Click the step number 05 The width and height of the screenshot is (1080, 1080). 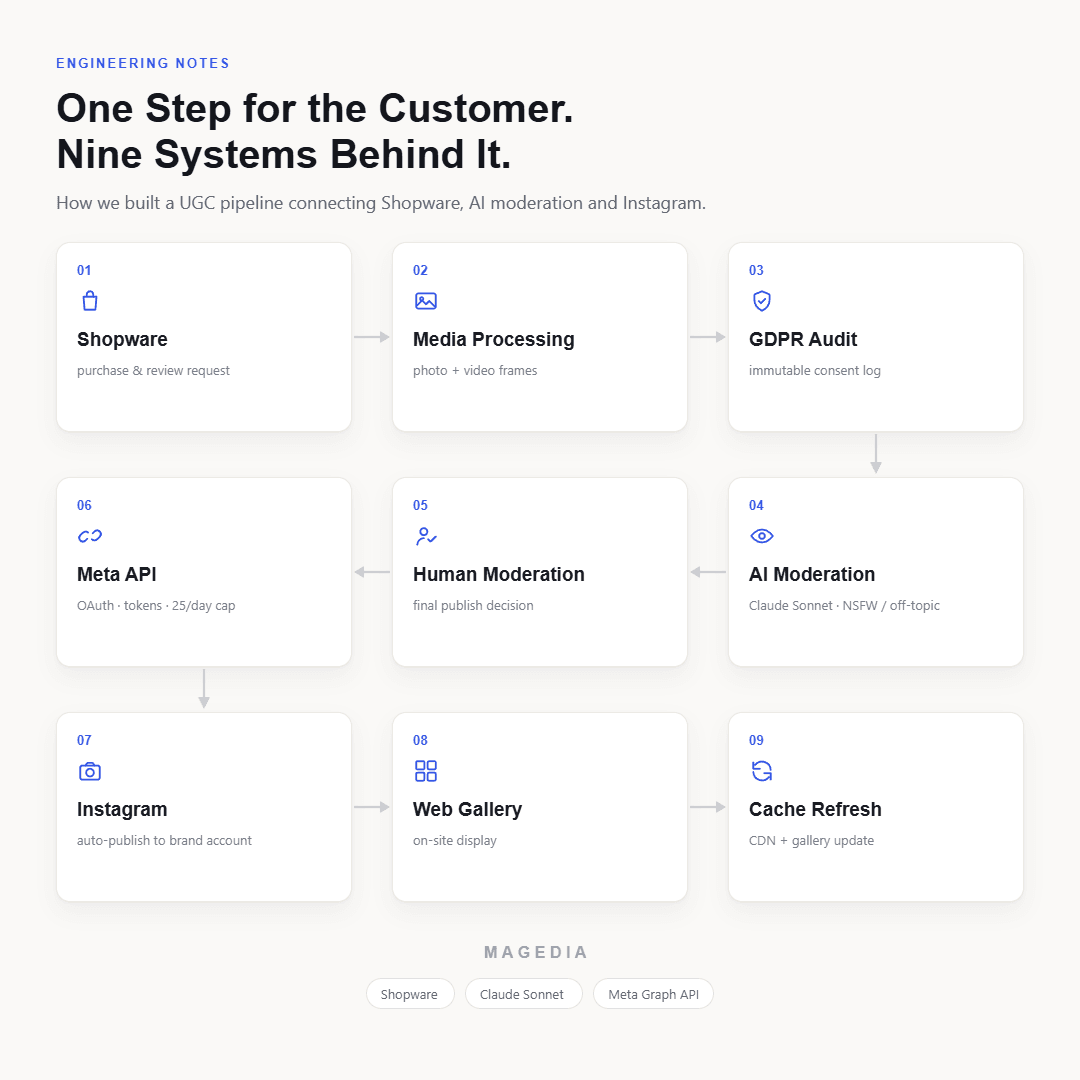(x=420, y=505)
